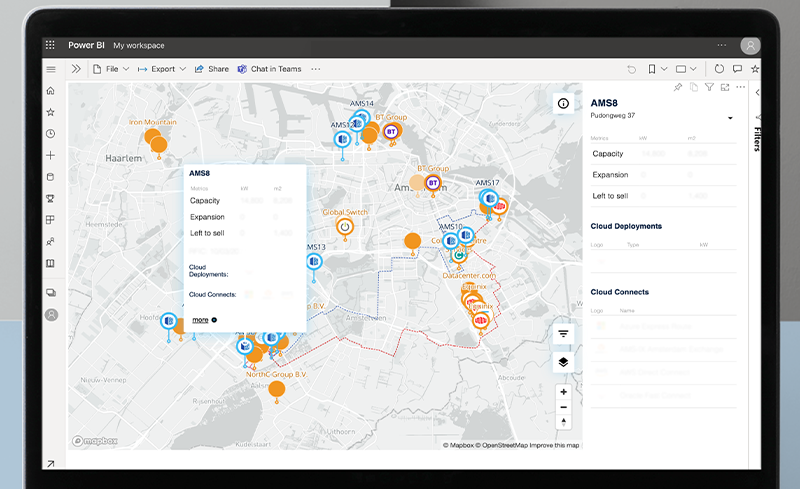
Task: Open the Apps grid icon in sidebar
Action: click(51, 220)
